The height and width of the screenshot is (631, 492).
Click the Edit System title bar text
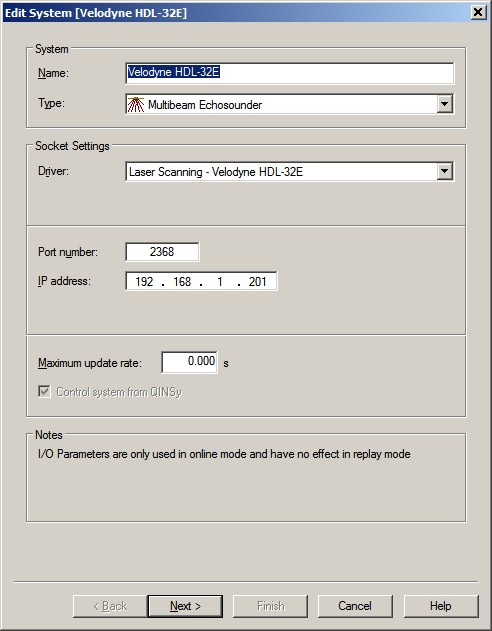(96, 13)
